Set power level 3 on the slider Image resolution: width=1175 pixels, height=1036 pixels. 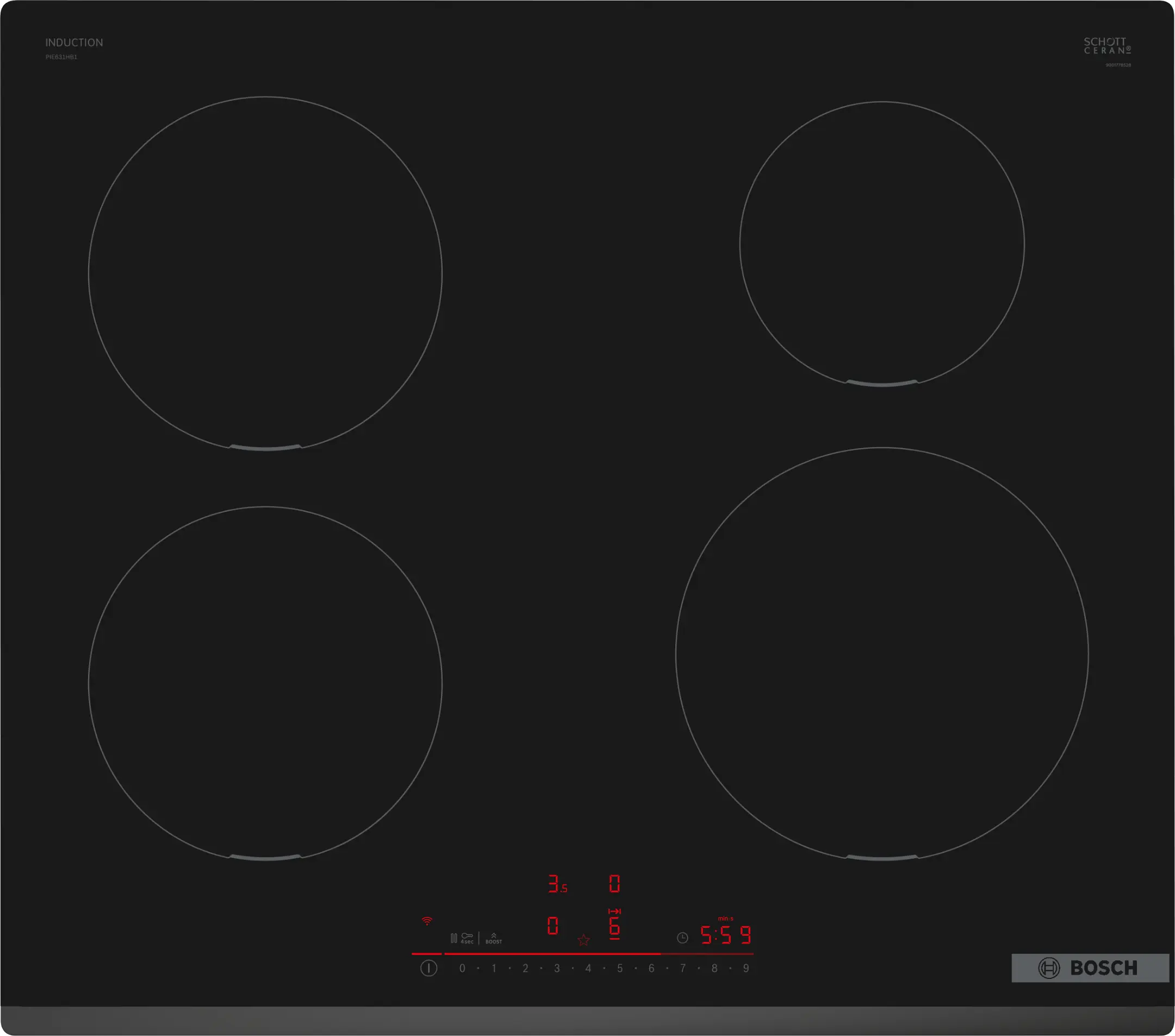tap(556, 968)
